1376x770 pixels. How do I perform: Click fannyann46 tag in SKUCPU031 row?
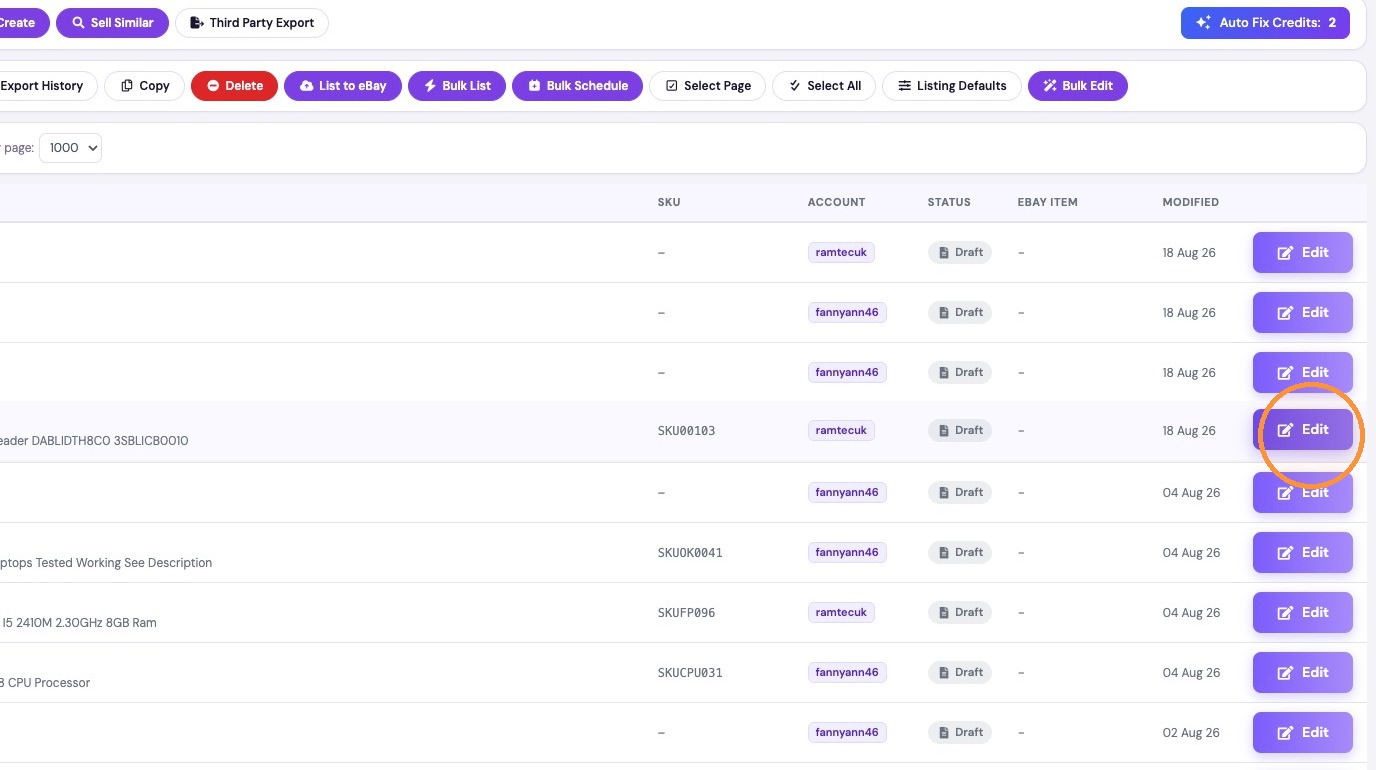pos(847,672)
